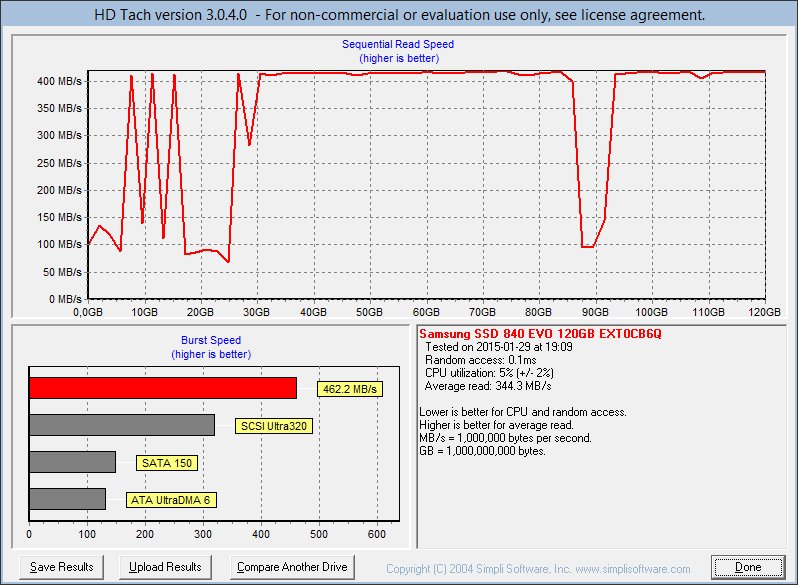Click the Save Results button
This screenshot has height=585, width=798.
coord(62,567)
